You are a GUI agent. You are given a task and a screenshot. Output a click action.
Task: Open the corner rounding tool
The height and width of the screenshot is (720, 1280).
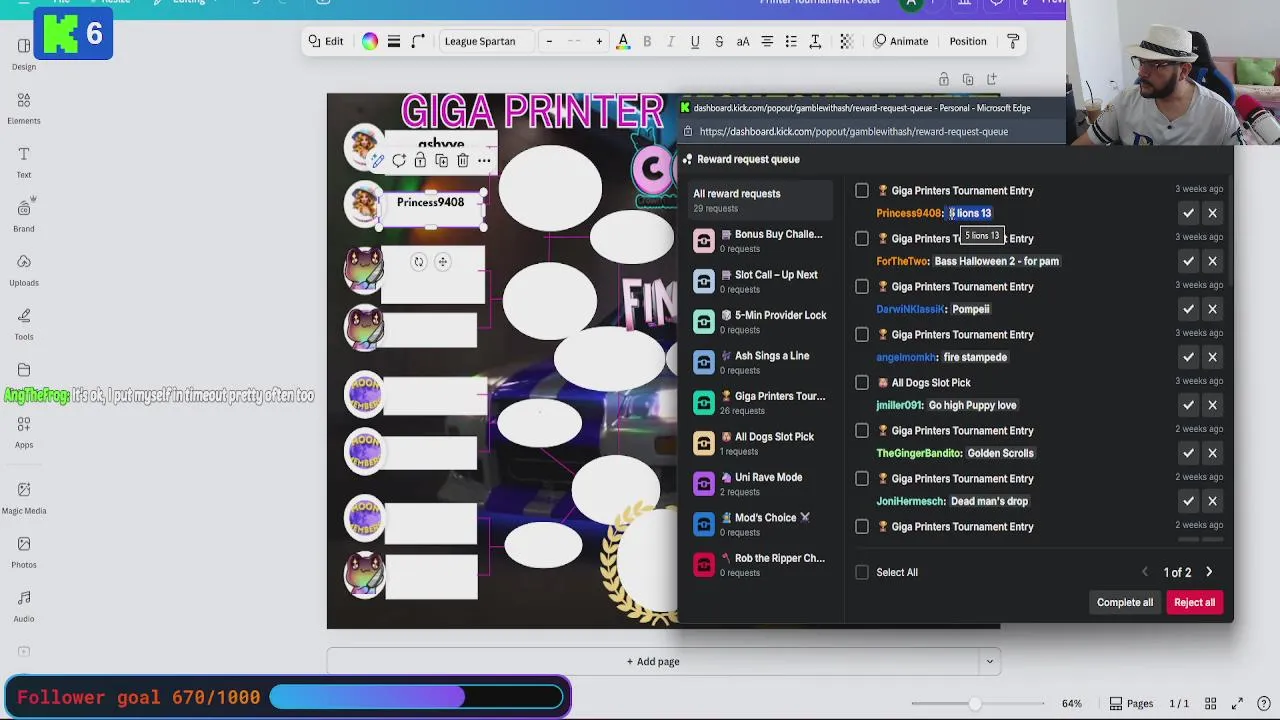pos(418,41)
